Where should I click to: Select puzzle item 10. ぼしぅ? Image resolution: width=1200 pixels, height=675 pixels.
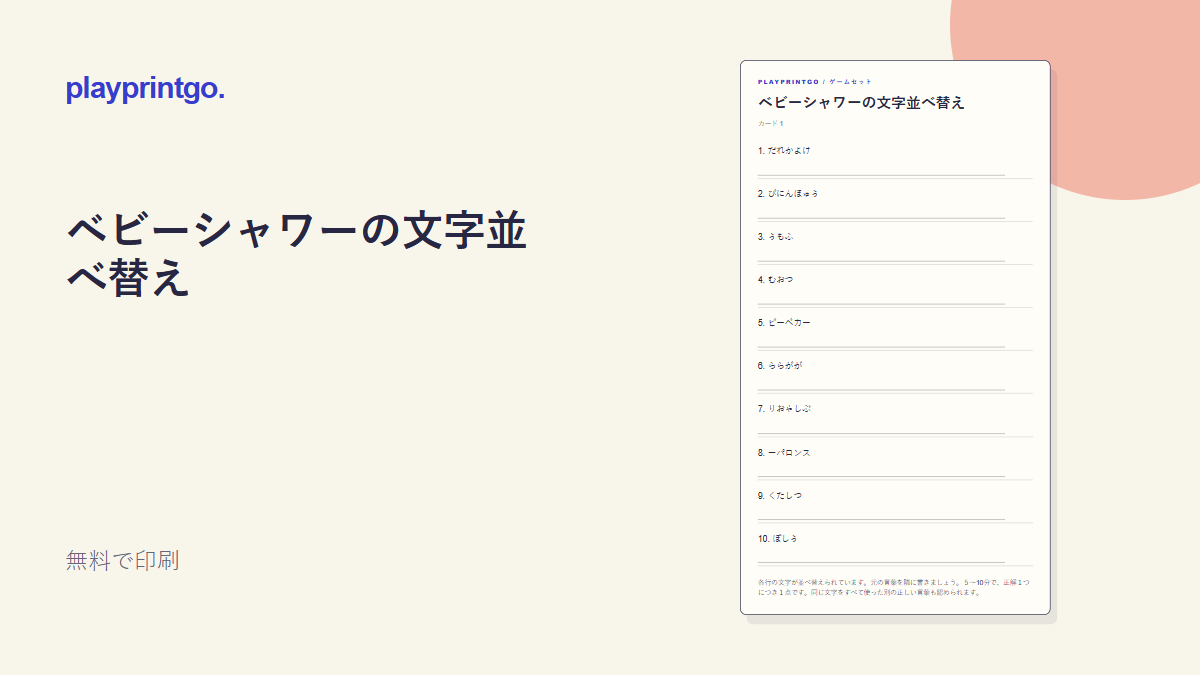tap(778, 538)
